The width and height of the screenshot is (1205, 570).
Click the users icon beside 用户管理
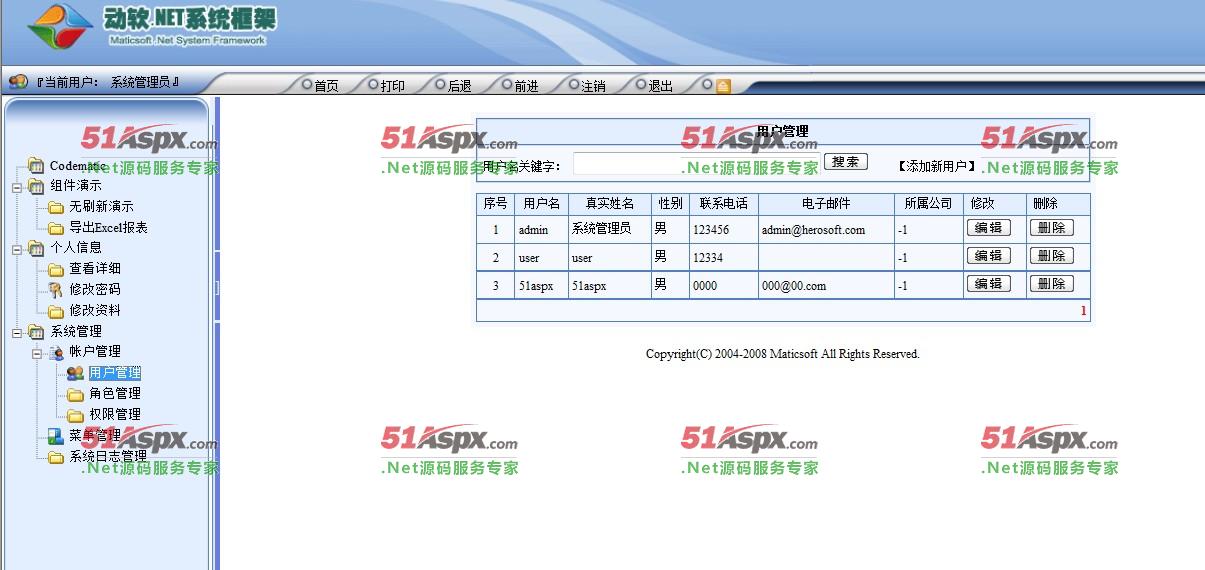[75, 373]
